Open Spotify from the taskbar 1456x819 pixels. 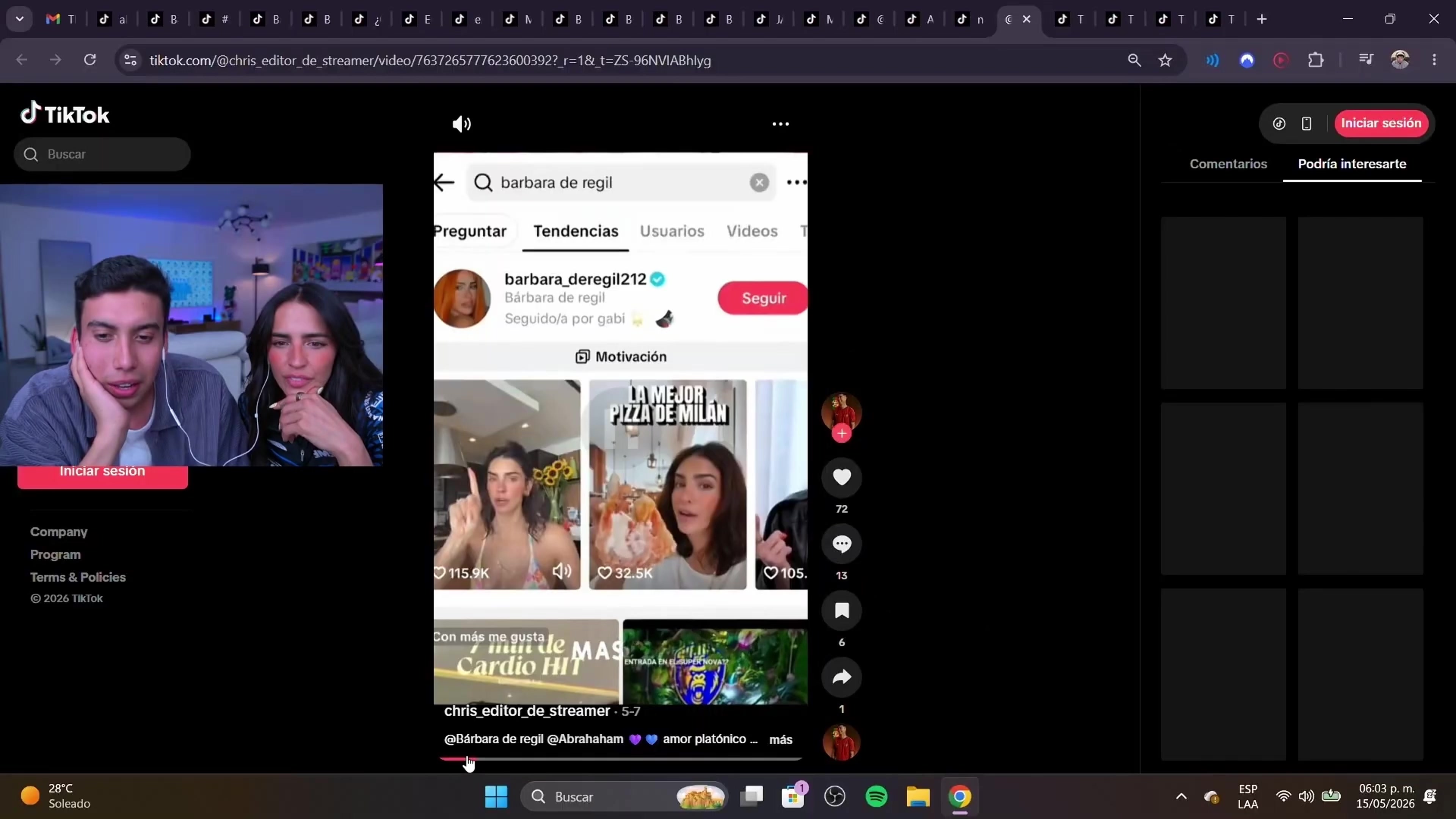coord(876,797)
